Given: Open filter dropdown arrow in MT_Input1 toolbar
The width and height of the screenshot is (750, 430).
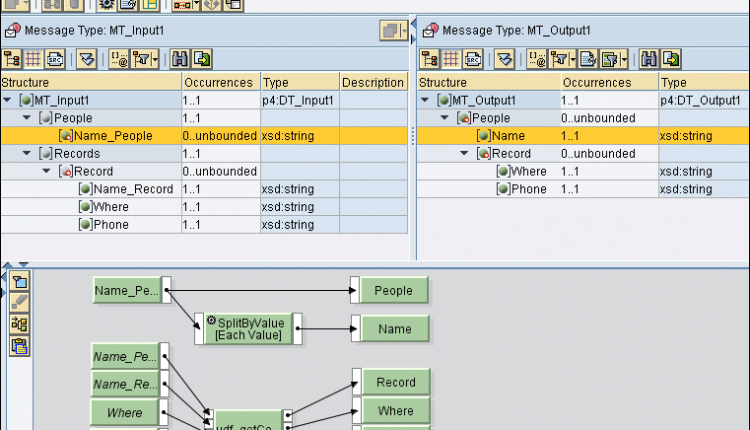Looking at the screenshot, I should 155,59.
